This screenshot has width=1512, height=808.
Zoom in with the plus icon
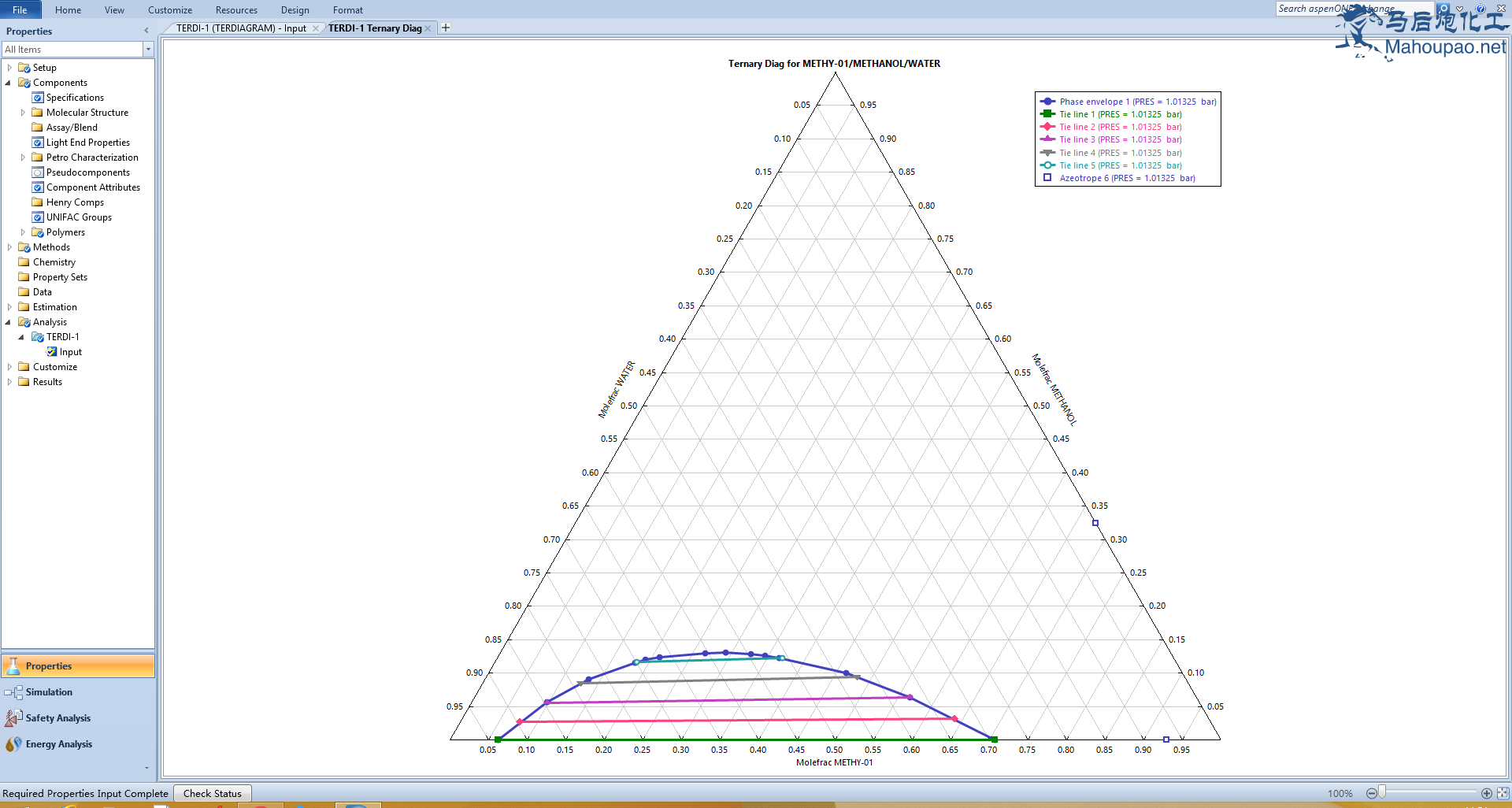point(1487,793)
